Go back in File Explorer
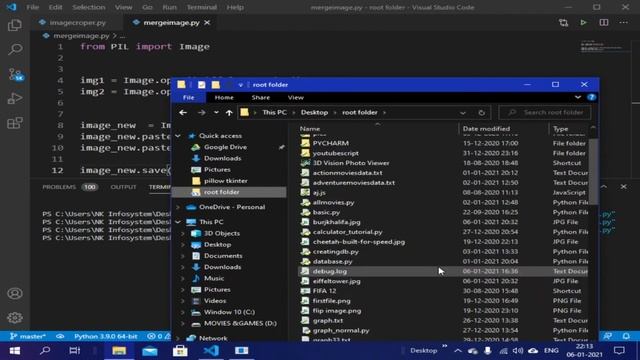 183,113
